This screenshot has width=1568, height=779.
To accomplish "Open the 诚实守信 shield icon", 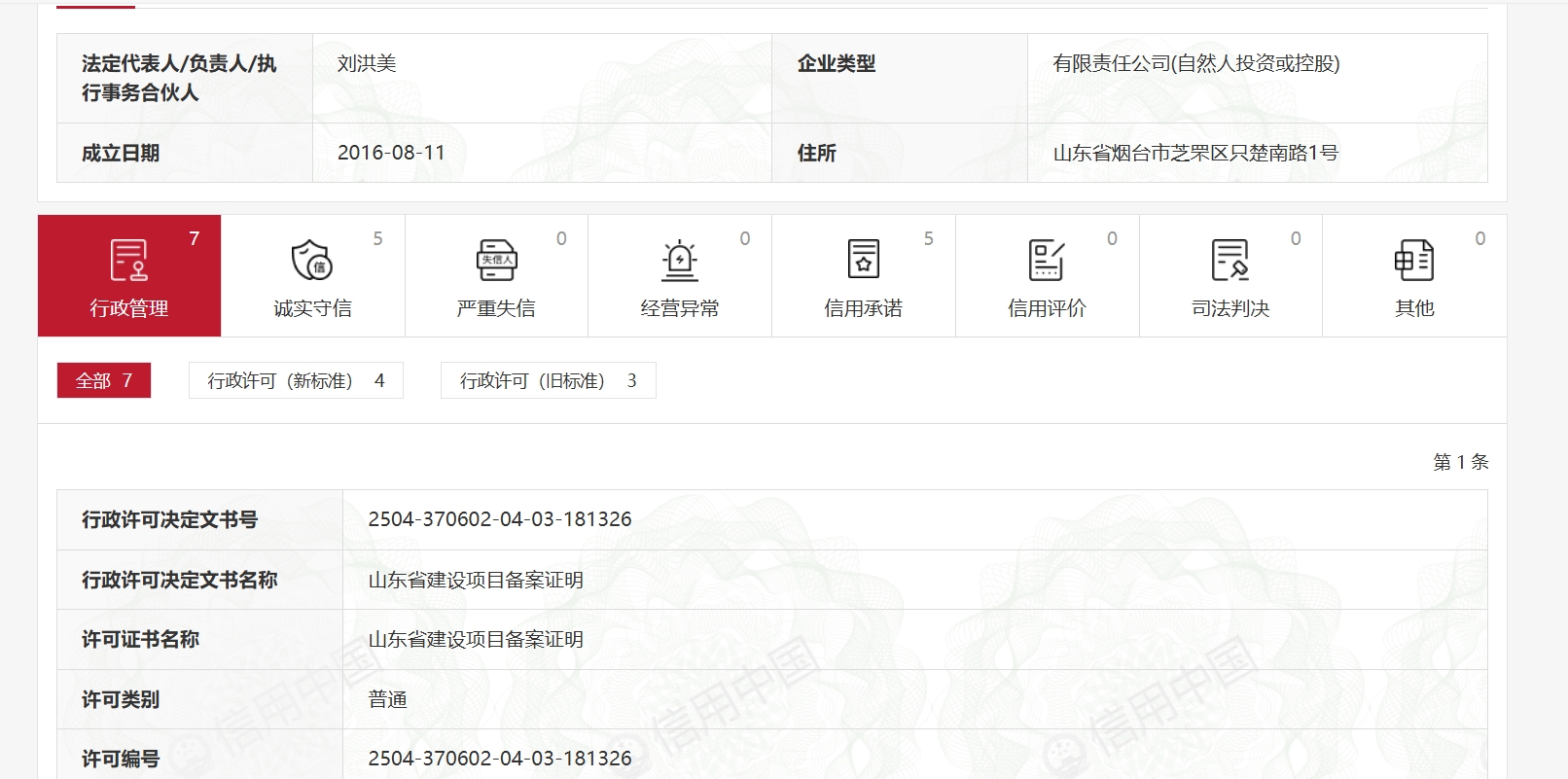I will [312, 260].
